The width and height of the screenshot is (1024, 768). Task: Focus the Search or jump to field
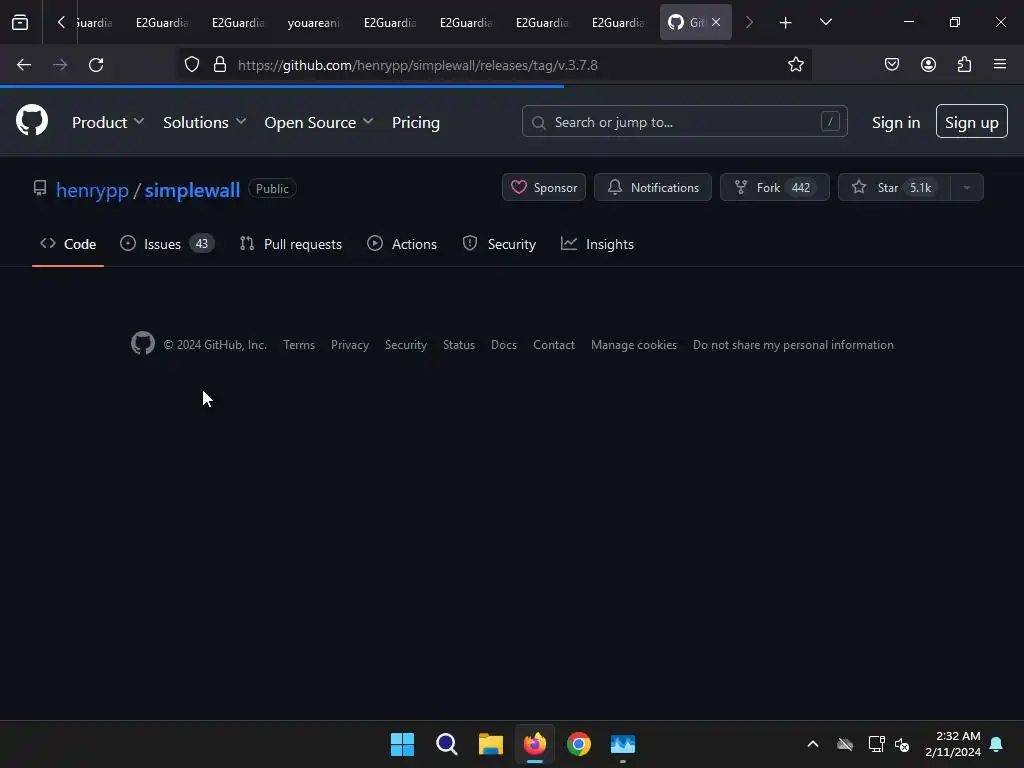(x=684, y=121)
